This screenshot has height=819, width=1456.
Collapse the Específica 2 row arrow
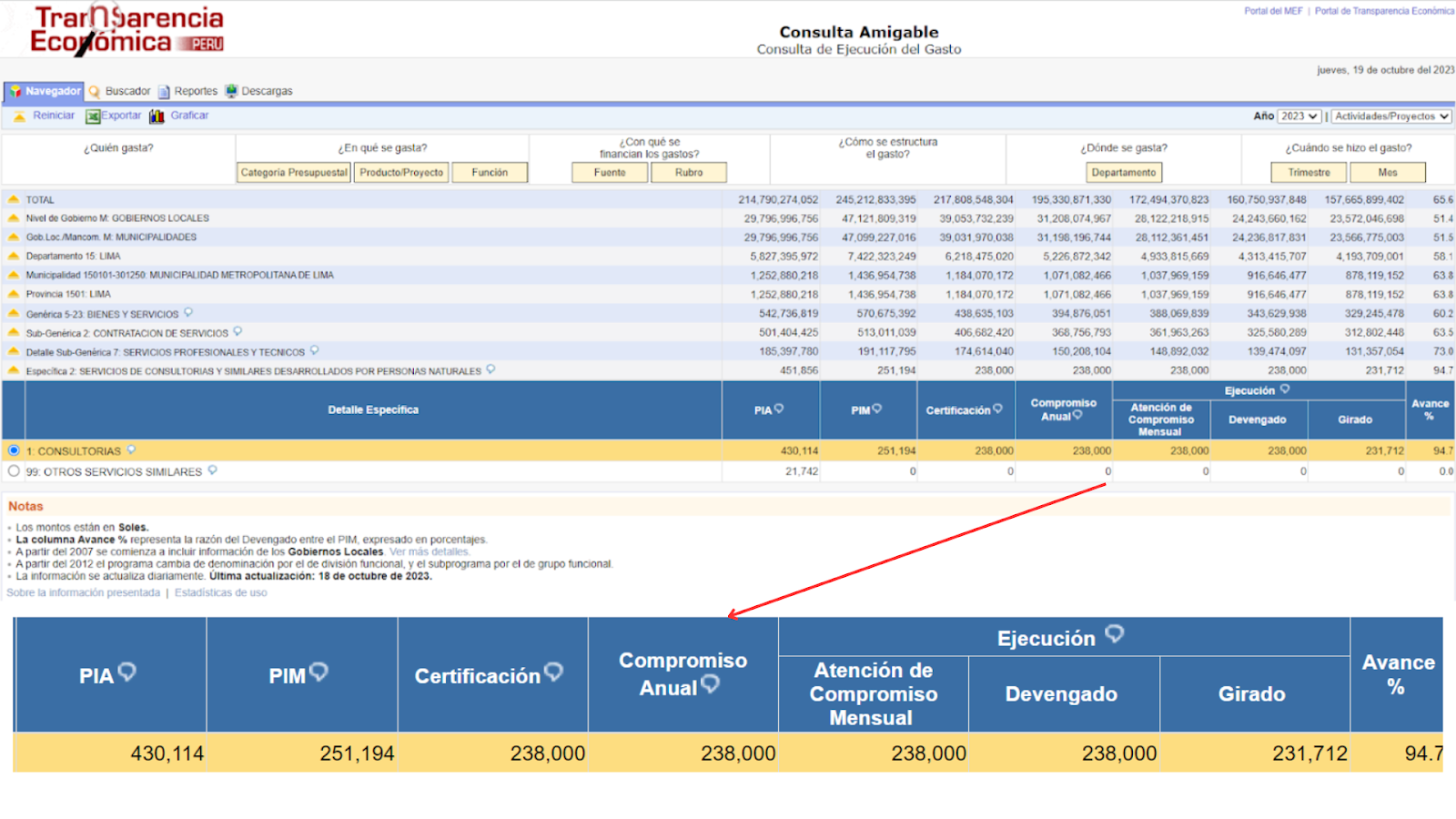coord(14,371)
